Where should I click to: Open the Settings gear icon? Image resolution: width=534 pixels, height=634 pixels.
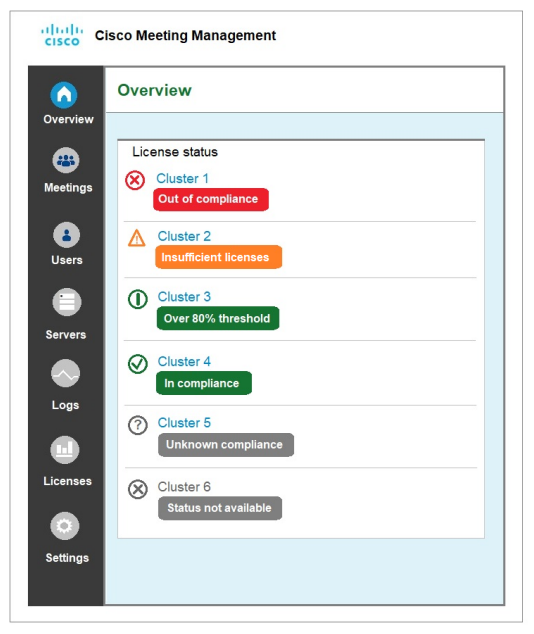(64, 526)
